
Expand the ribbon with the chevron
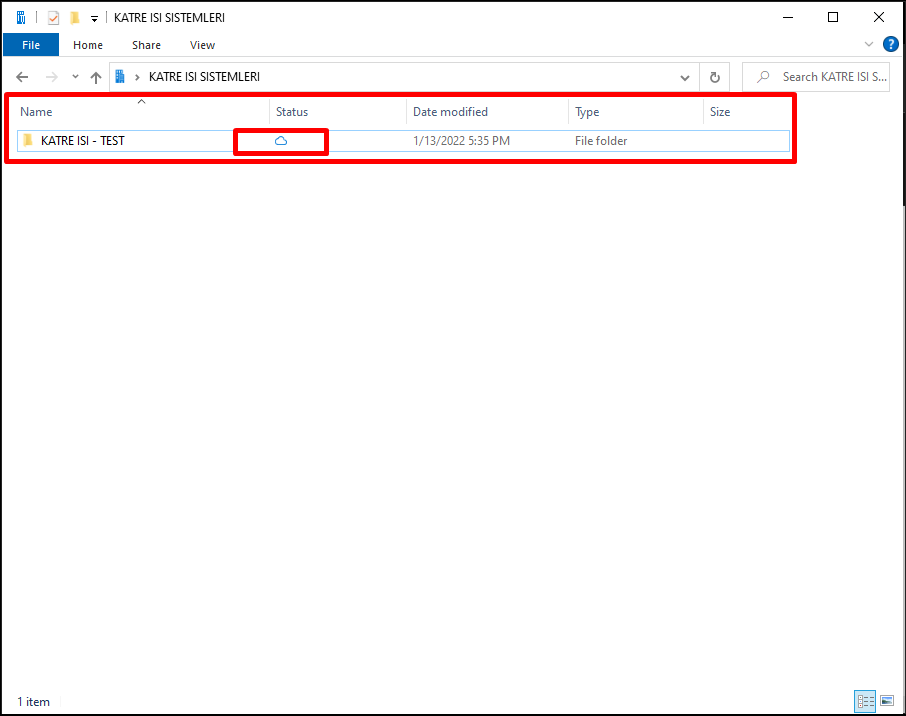[x=868, y=44]
